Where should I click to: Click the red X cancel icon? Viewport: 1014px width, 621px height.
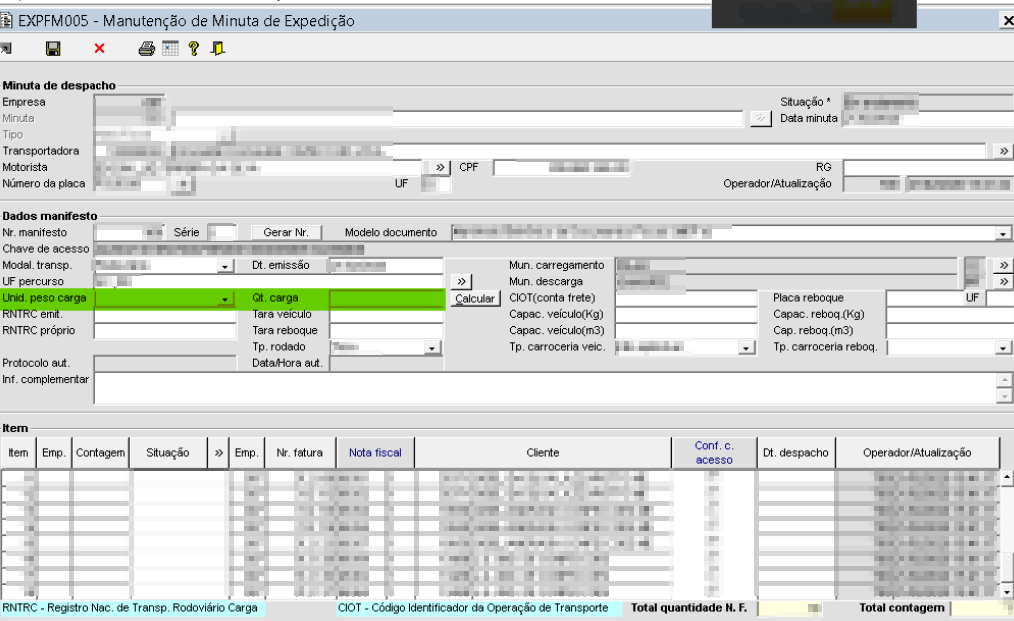point(99,49)
